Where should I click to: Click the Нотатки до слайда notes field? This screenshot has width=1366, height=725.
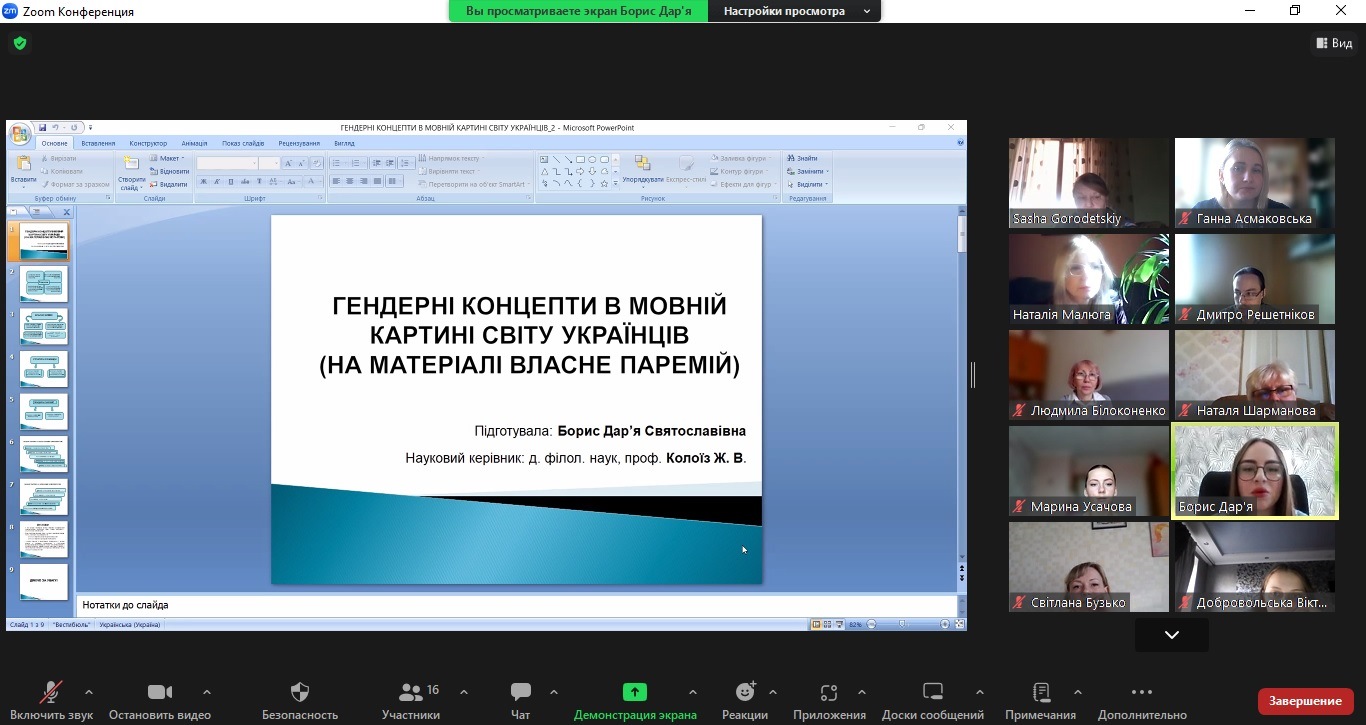pyautogui.click(x=516, y=605)
